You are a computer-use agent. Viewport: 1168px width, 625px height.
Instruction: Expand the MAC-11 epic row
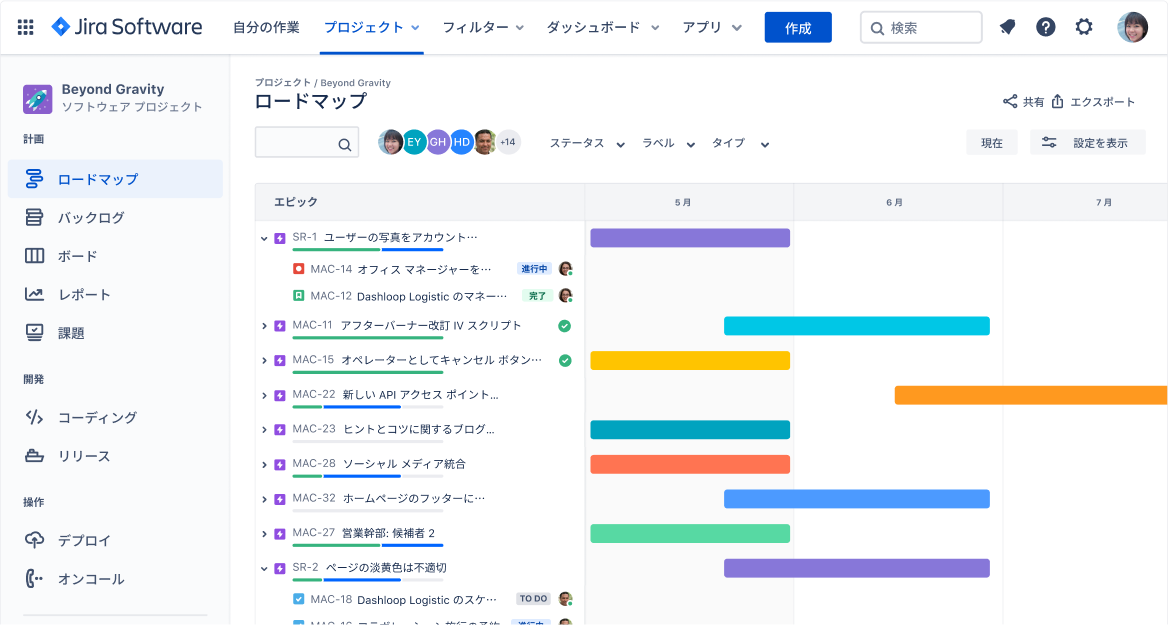(264, 325)
